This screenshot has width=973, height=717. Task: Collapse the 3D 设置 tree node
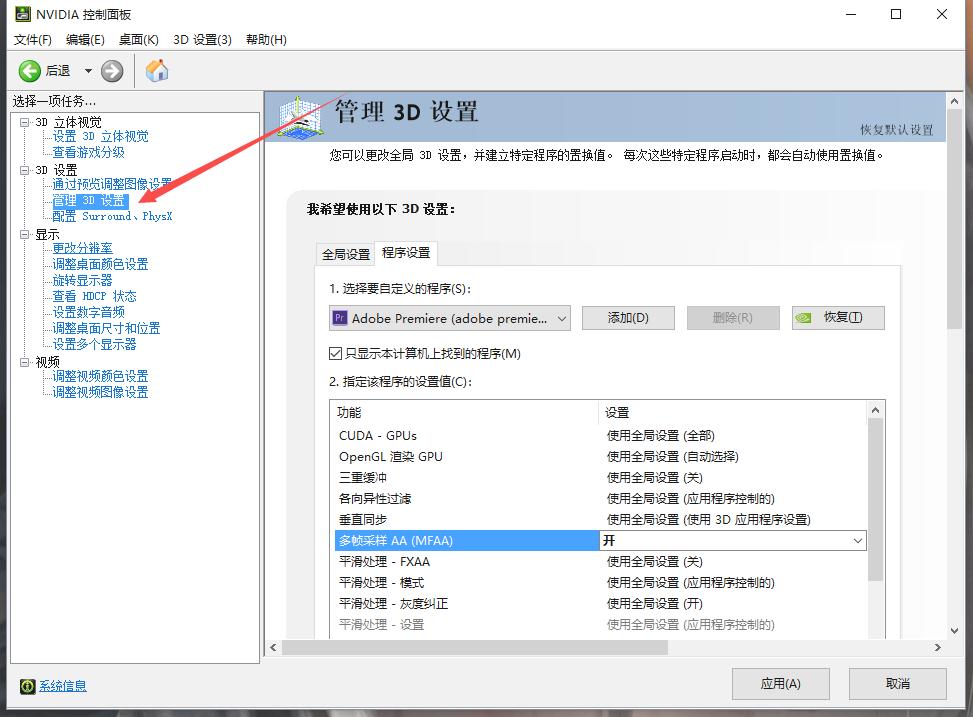[25, 170]
